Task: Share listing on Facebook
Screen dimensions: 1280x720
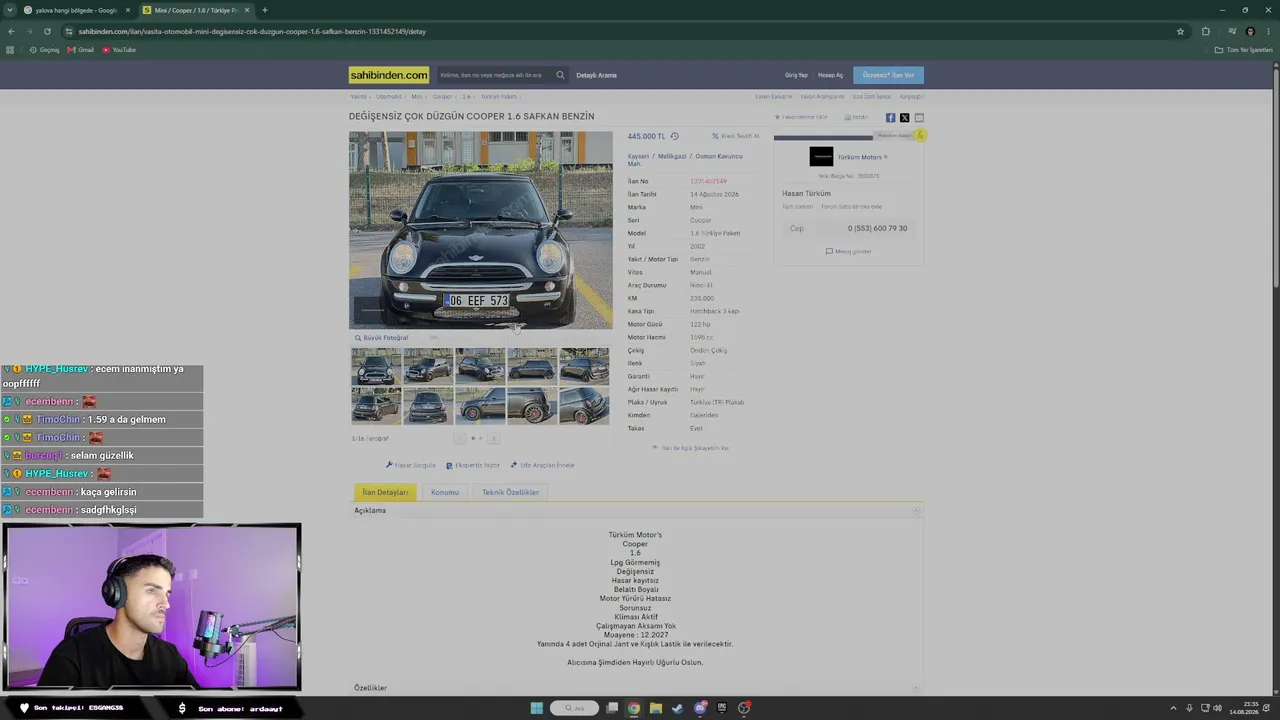Action: click(x=891, y=118)
